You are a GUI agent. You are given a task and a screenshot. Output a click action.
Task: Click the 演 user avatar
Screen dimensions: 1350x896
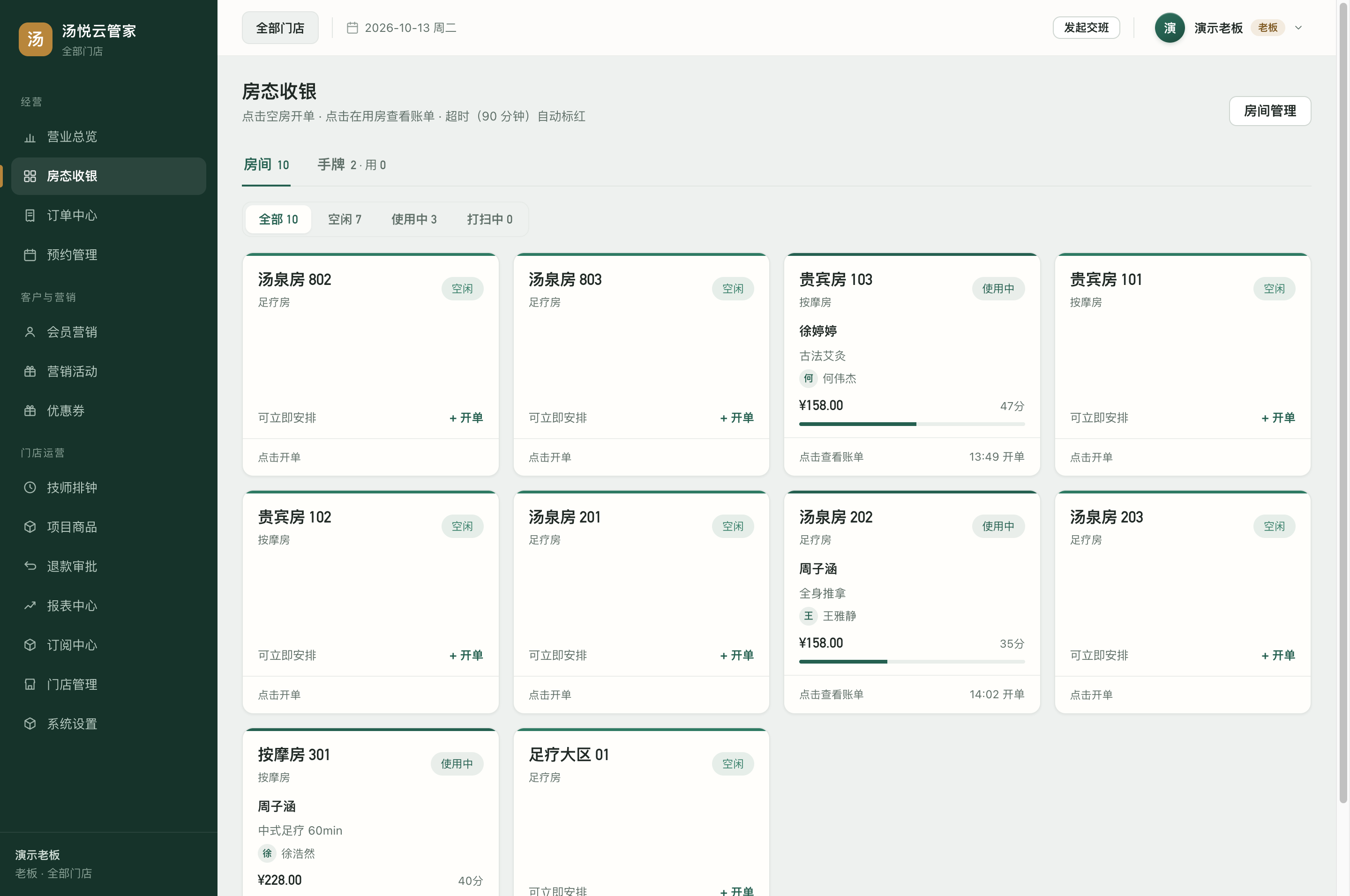point(1170,28)
